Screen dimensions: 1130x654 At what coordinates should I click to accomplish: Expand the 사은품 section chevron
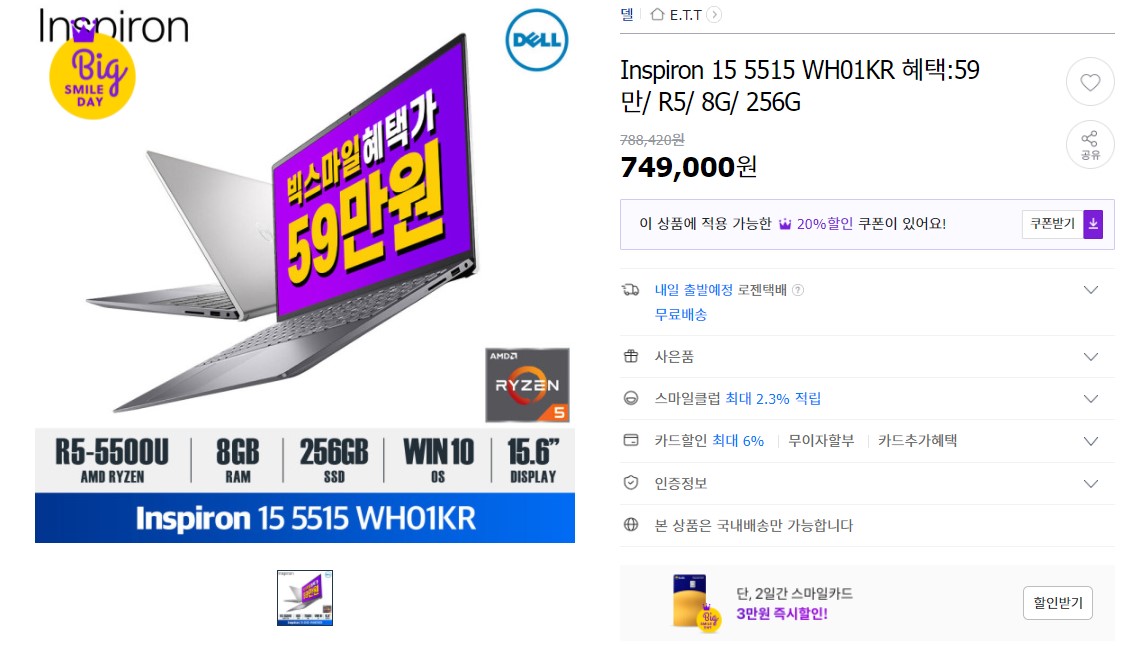coord(1091,357)
